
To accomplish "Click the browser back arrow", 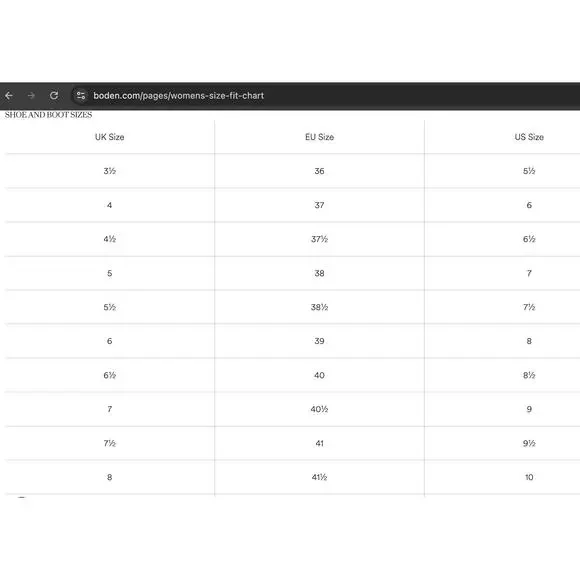I will point(9,96).
